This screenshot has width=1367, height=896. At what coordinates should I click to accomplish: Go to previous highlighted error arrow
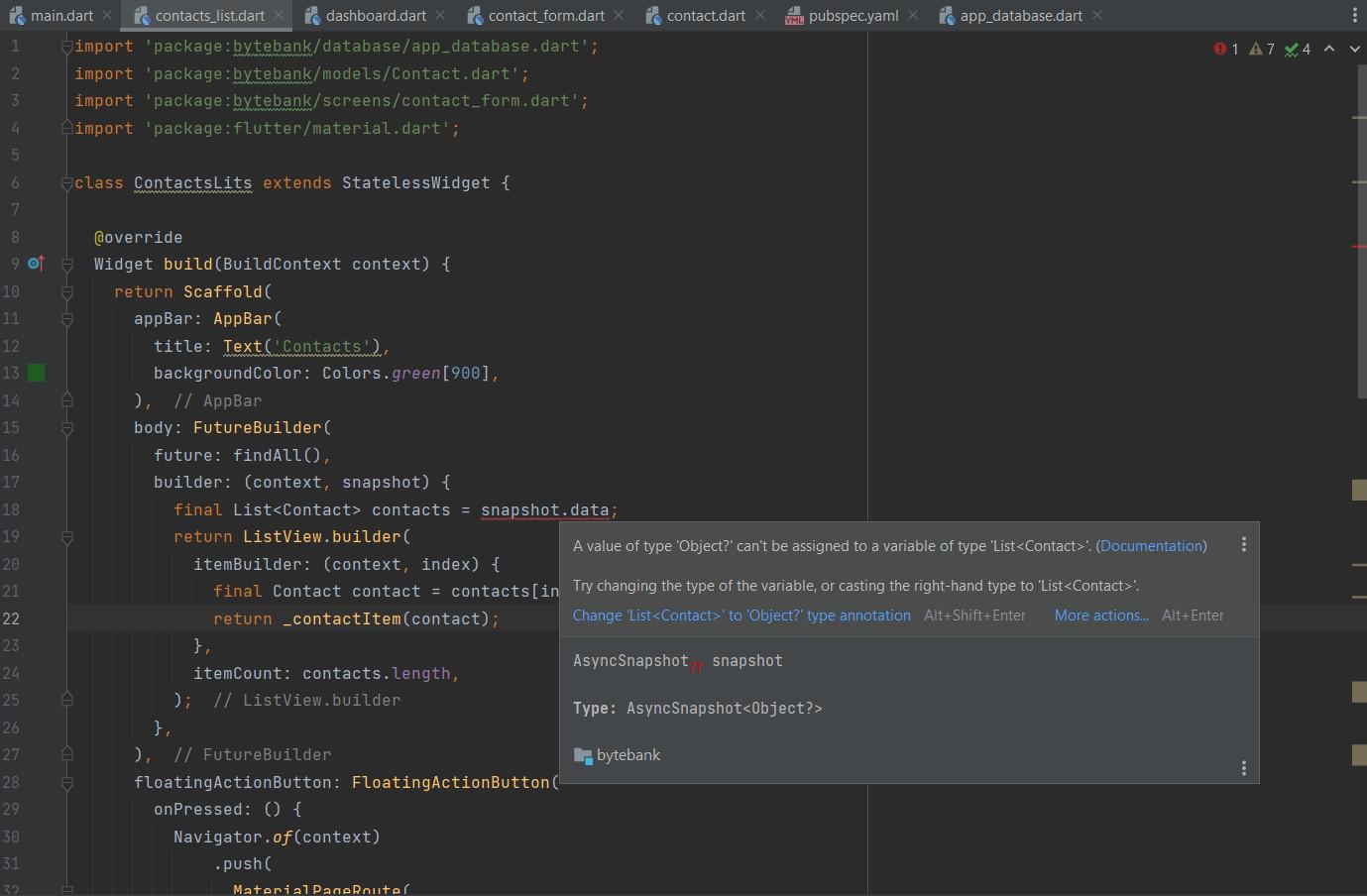1329,49
